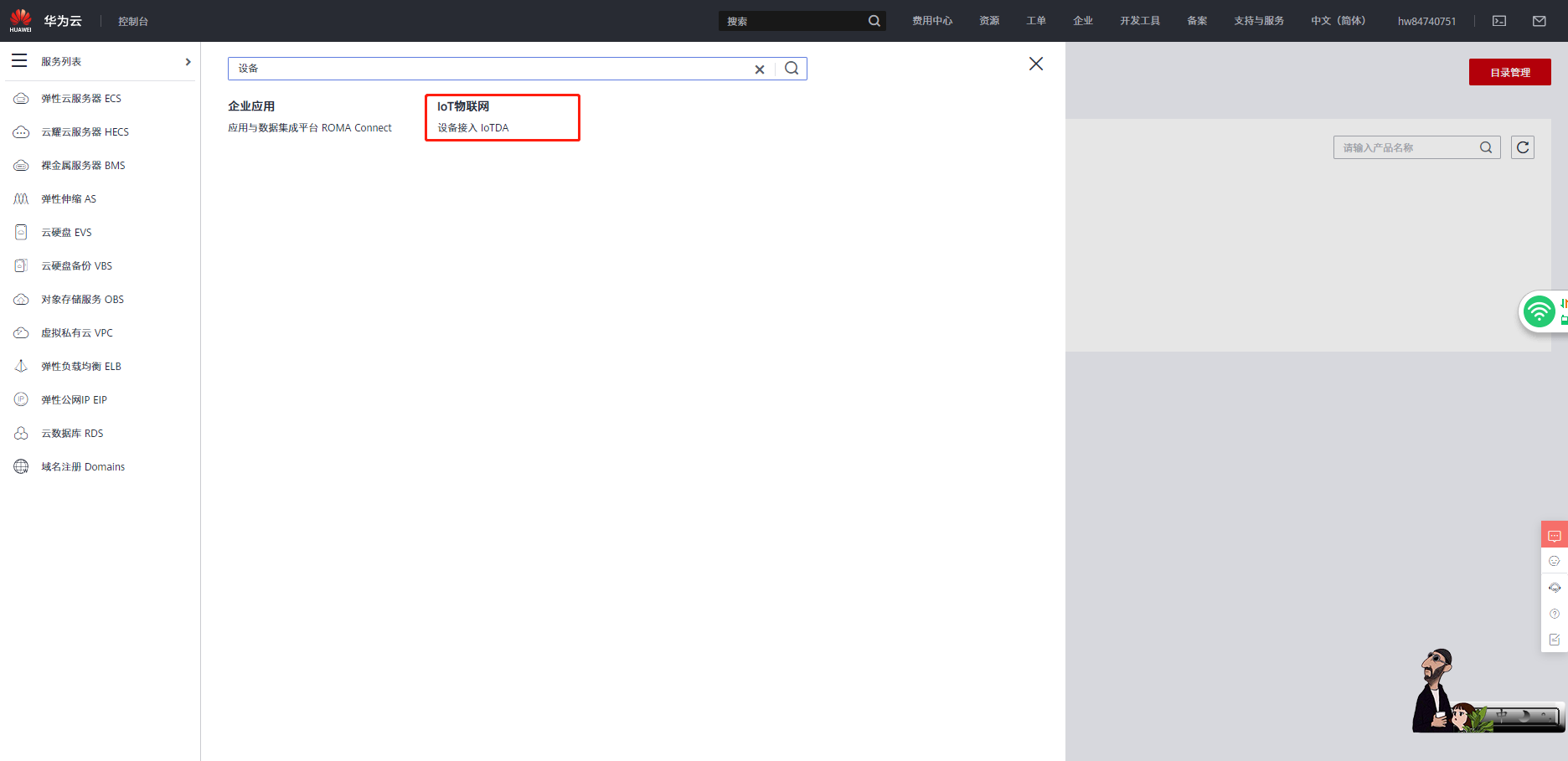Close the service list search panel

(x=1036, y=64)
